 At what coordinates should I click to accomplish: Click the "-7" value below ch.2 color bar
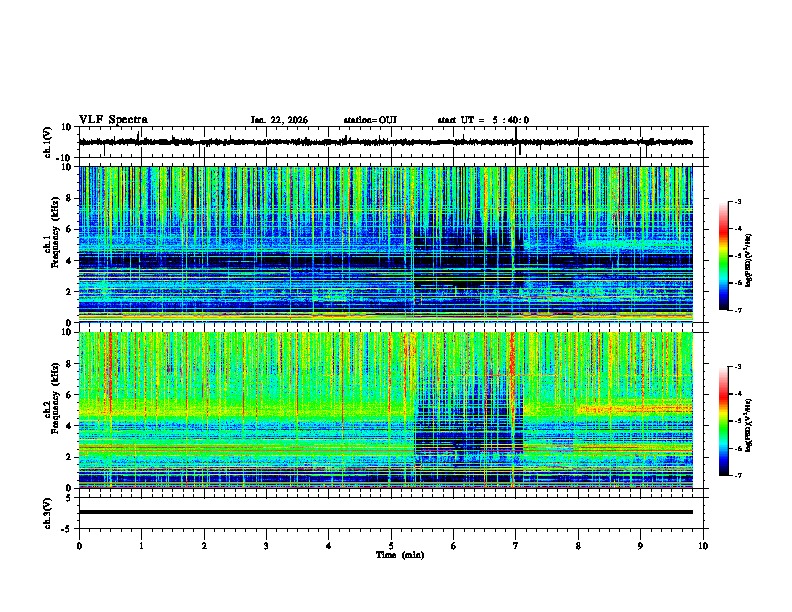pyautogui.click(x=738, y=475)
